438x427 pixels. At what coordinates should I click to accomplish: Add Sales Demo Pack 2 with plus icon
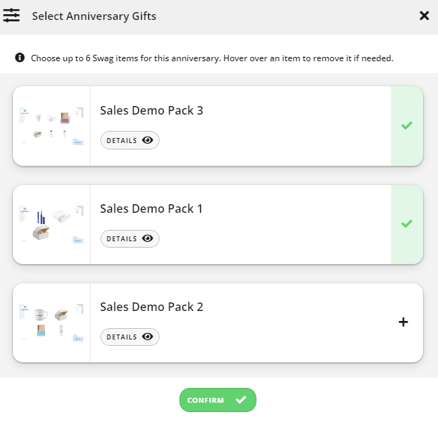click(403, 322)
